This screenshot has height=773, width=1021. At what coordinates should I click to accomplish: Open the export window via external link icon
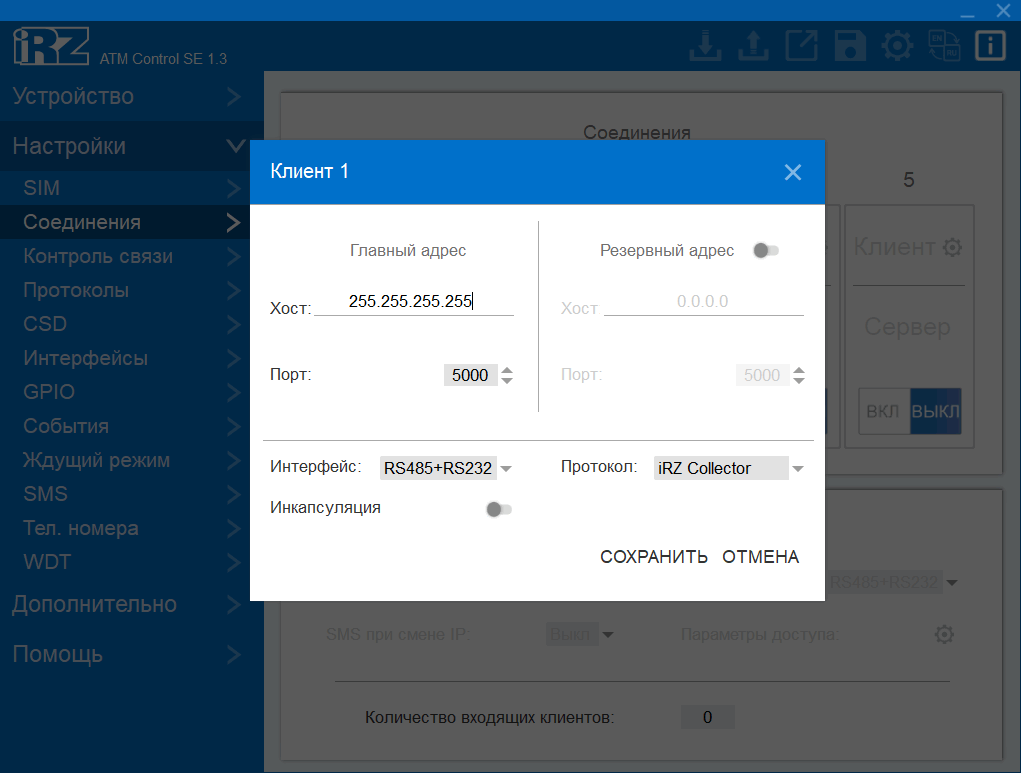(801, 45)
